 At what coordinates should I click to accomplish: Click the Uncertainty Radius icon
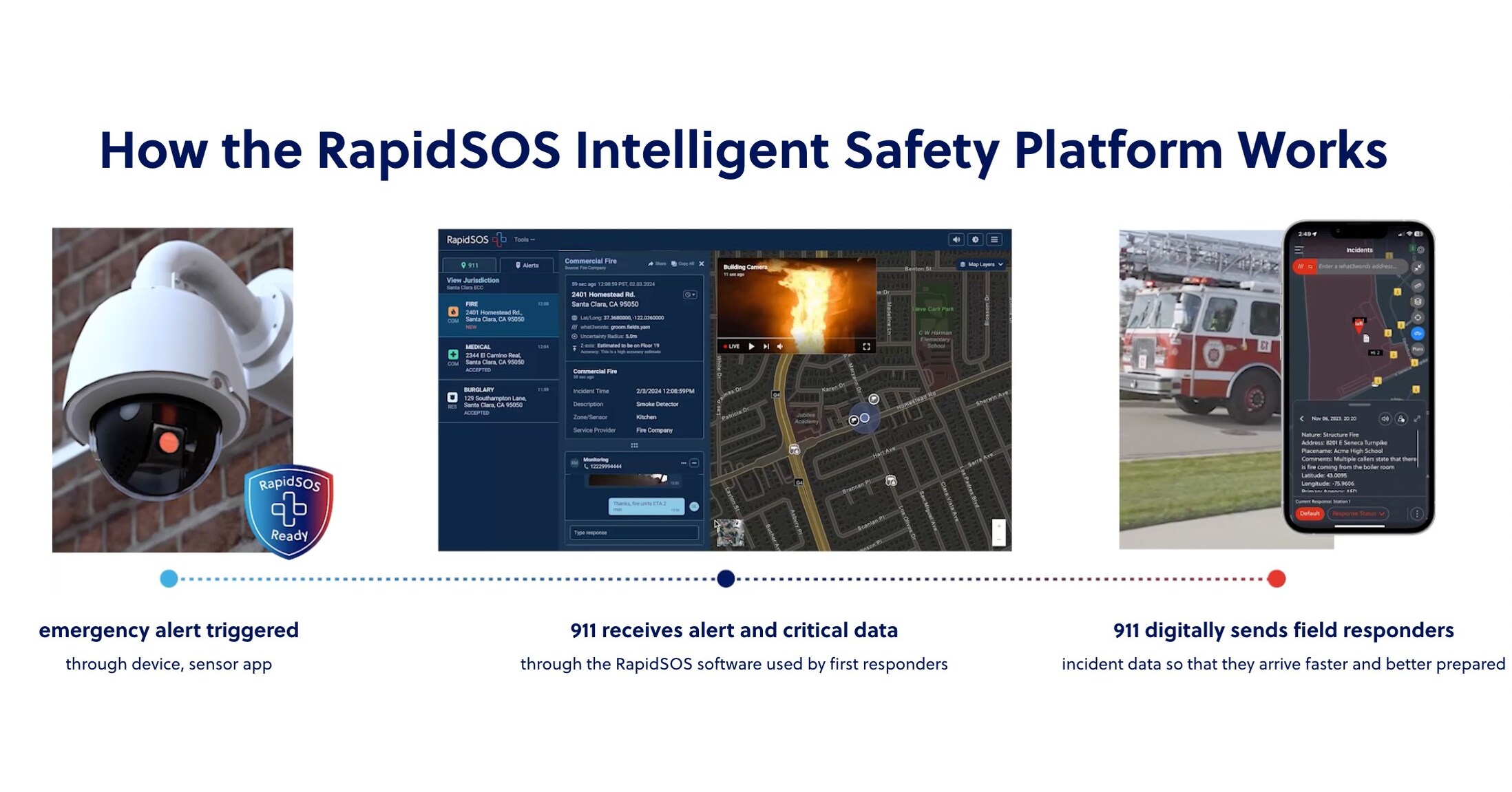click(x=575, y=336)
